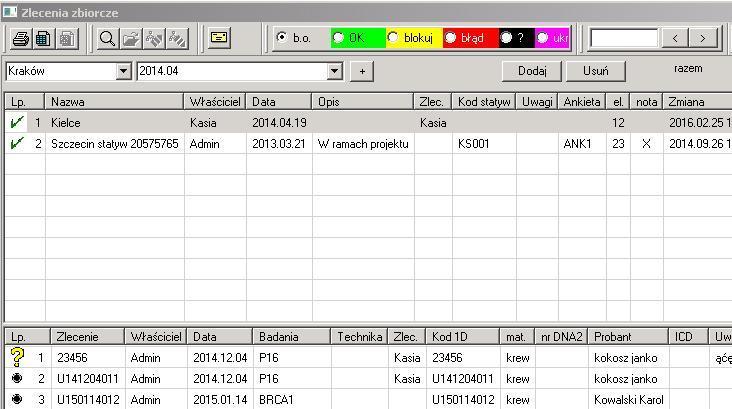
Task: Click the black dot status icon for U150114012
Action: pyautogui.click(x=17, y=399)
